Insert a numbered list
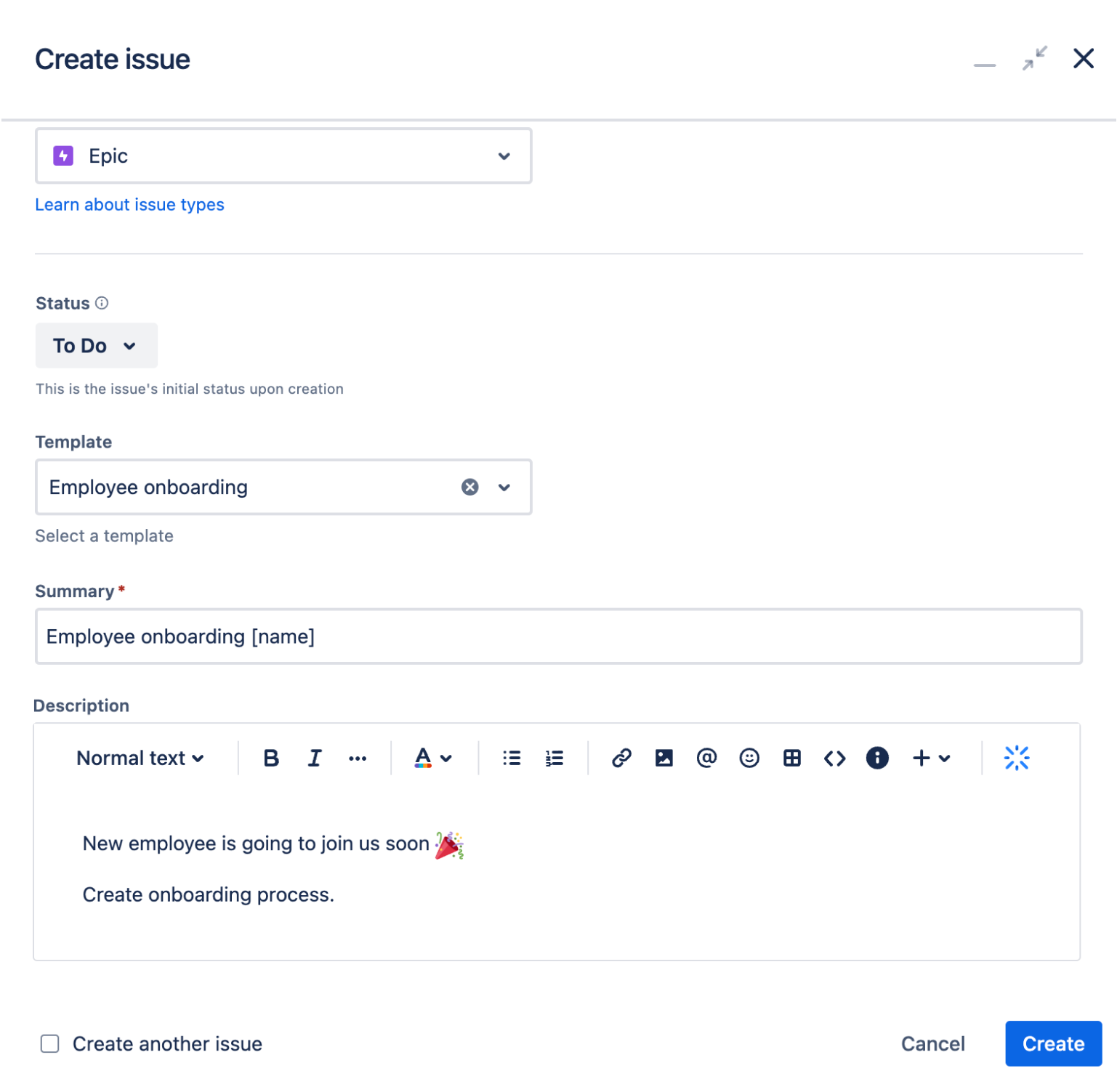 554,758
